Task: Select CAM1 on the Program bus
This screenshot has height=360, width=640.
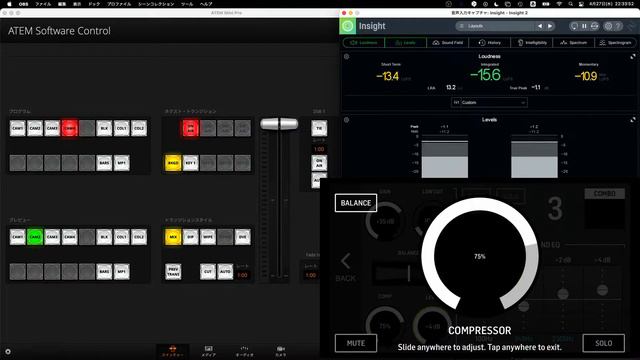Action: [18, 128]
